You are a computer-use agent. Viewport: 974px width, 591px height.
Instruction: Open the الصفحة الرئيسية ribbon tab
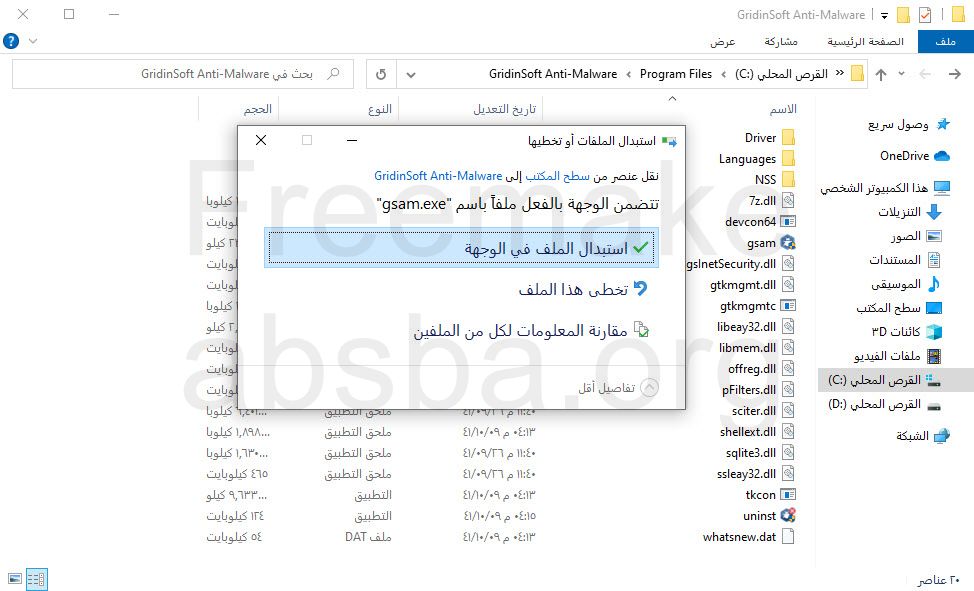coord(865,42)
